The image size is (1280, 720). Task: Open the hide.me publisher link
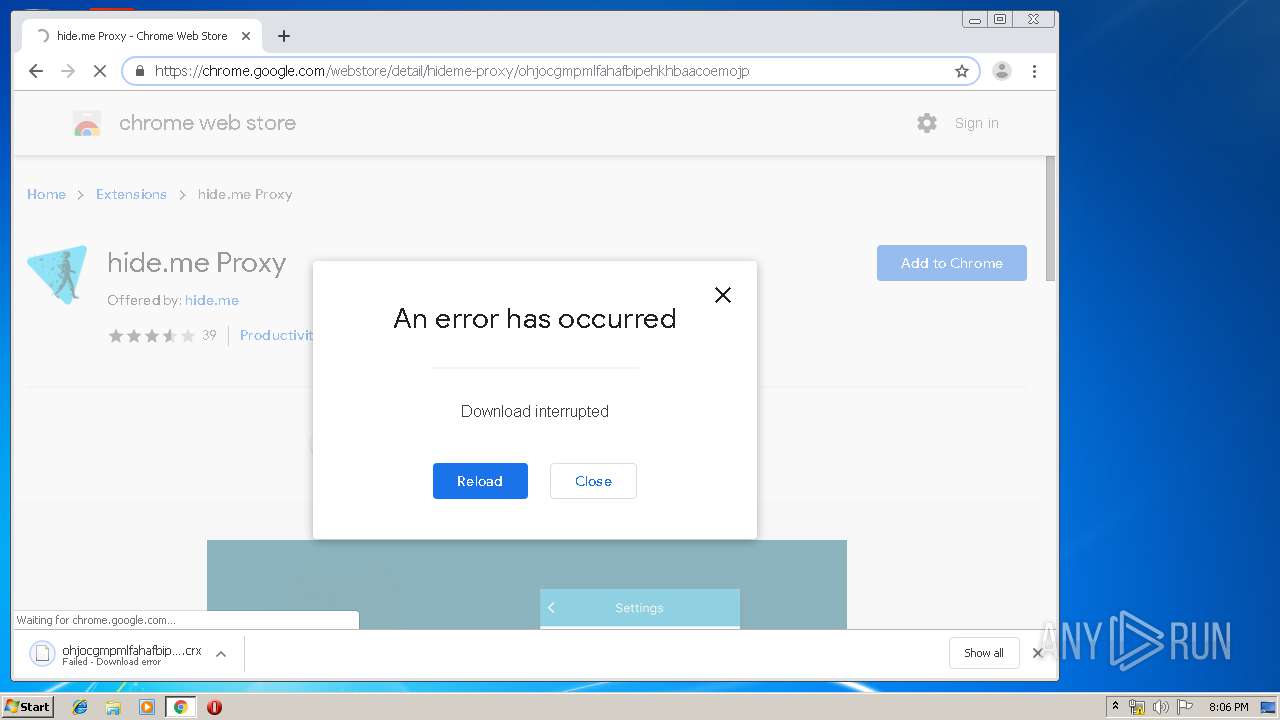[x=212, y=300]
